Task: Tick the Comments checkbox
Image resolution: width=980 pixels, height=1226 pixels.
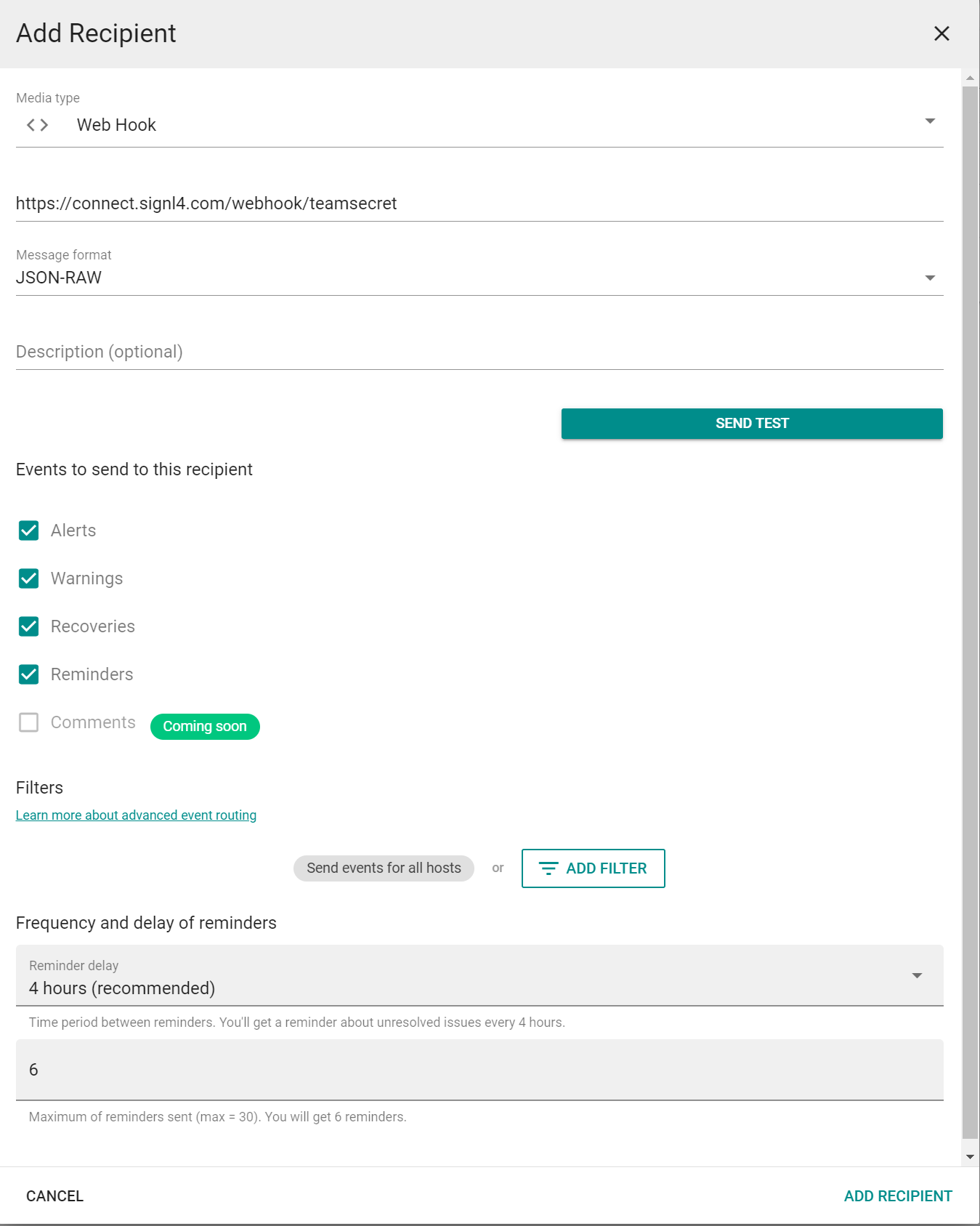Action: tap(29, 722)
